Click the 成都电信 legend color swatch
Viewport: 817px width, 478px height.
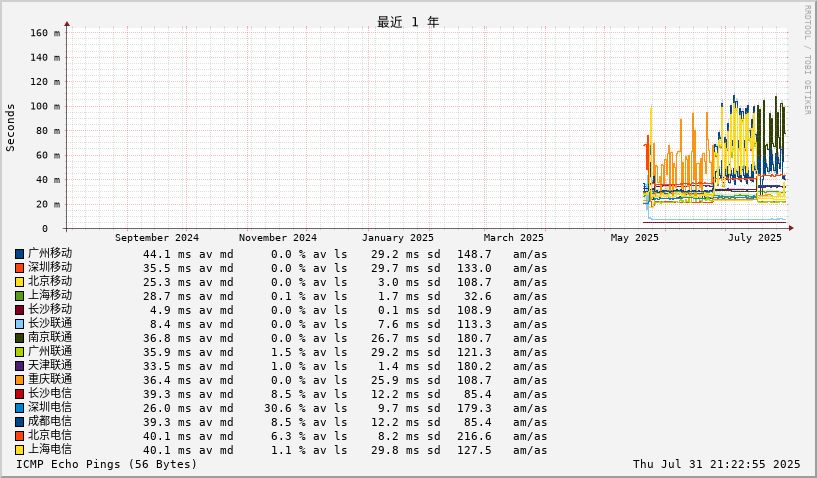point(19,422)
